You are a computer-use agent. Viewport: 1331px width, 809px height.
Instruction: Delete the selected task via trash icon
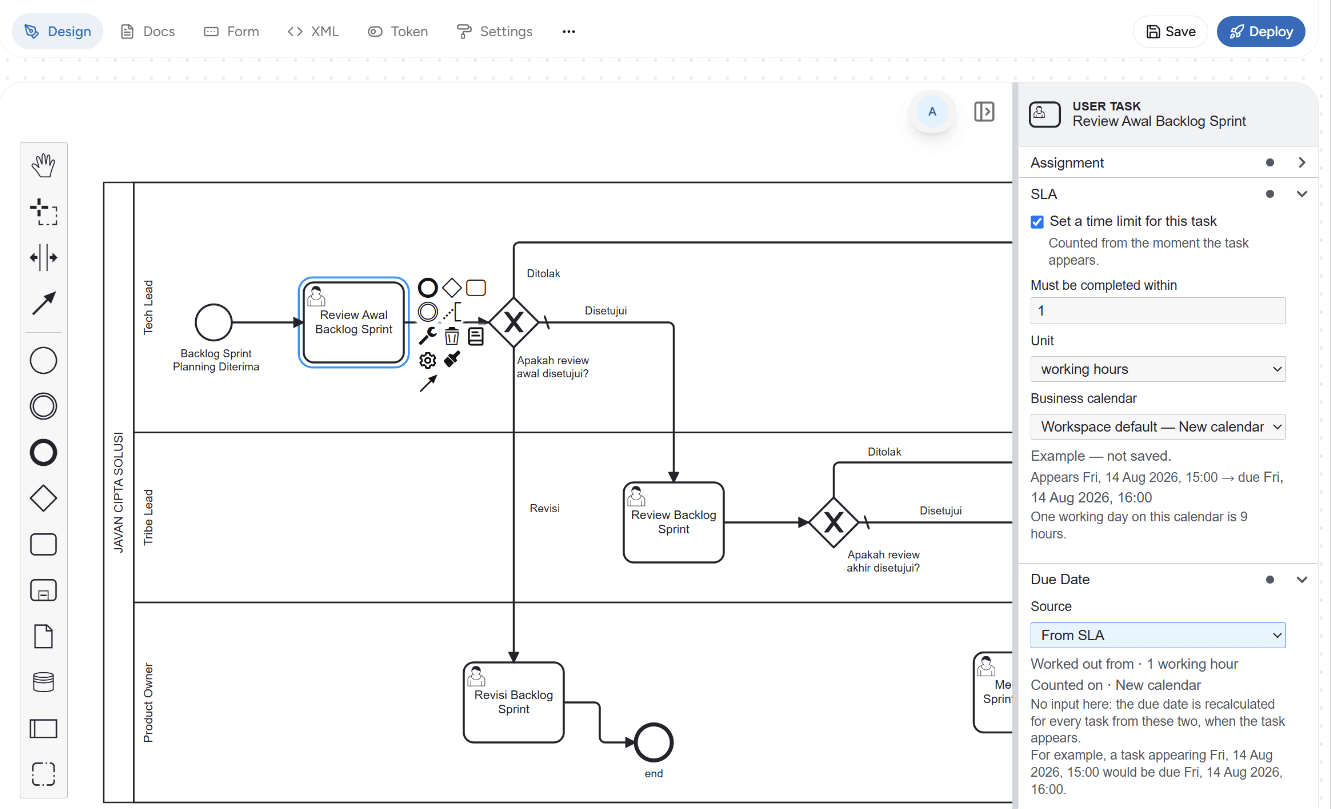point(452,336)
